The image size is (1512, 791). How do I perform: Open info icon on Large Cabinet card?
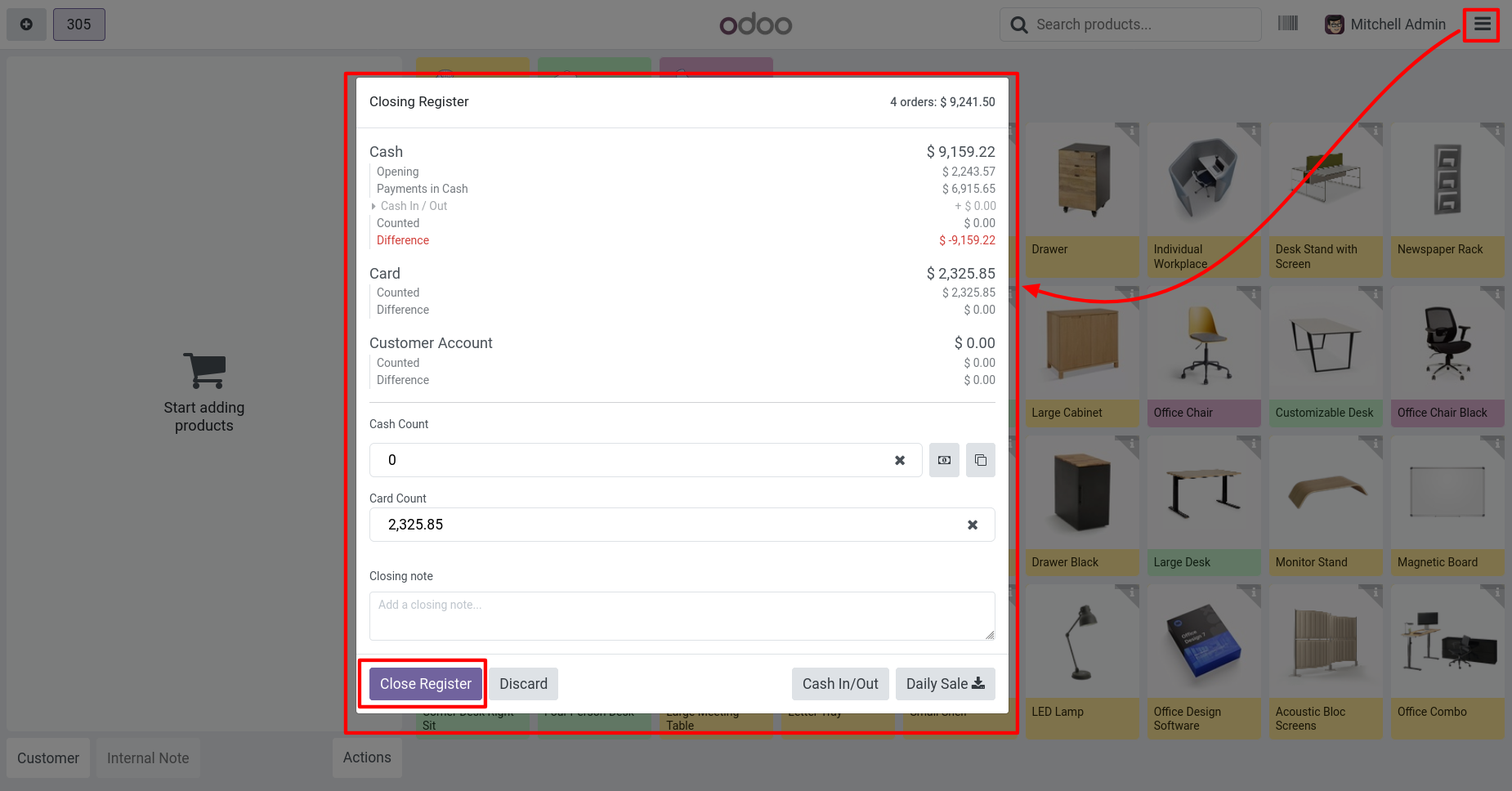[1131, 293]
